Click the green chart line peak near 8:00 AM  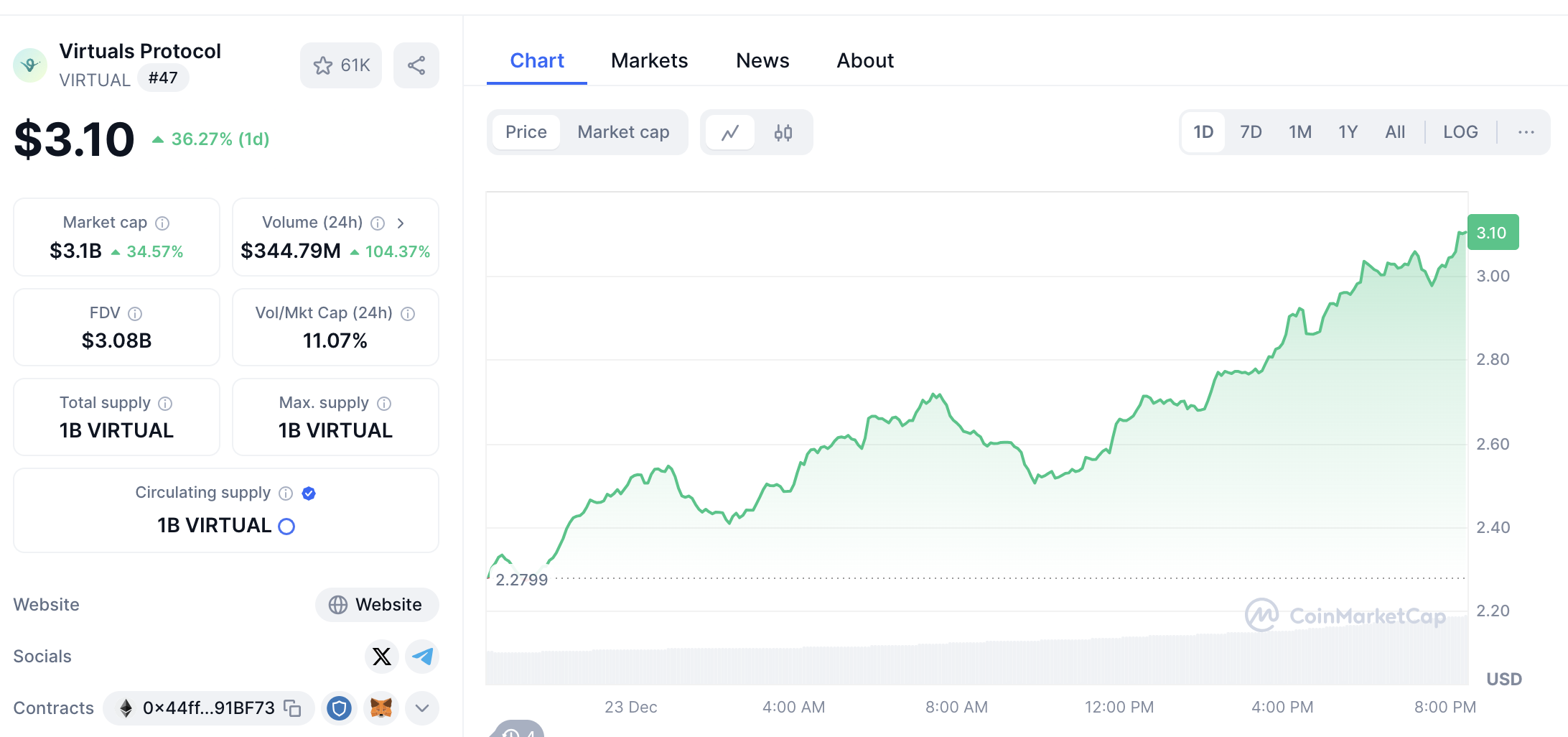click(935, 395)
